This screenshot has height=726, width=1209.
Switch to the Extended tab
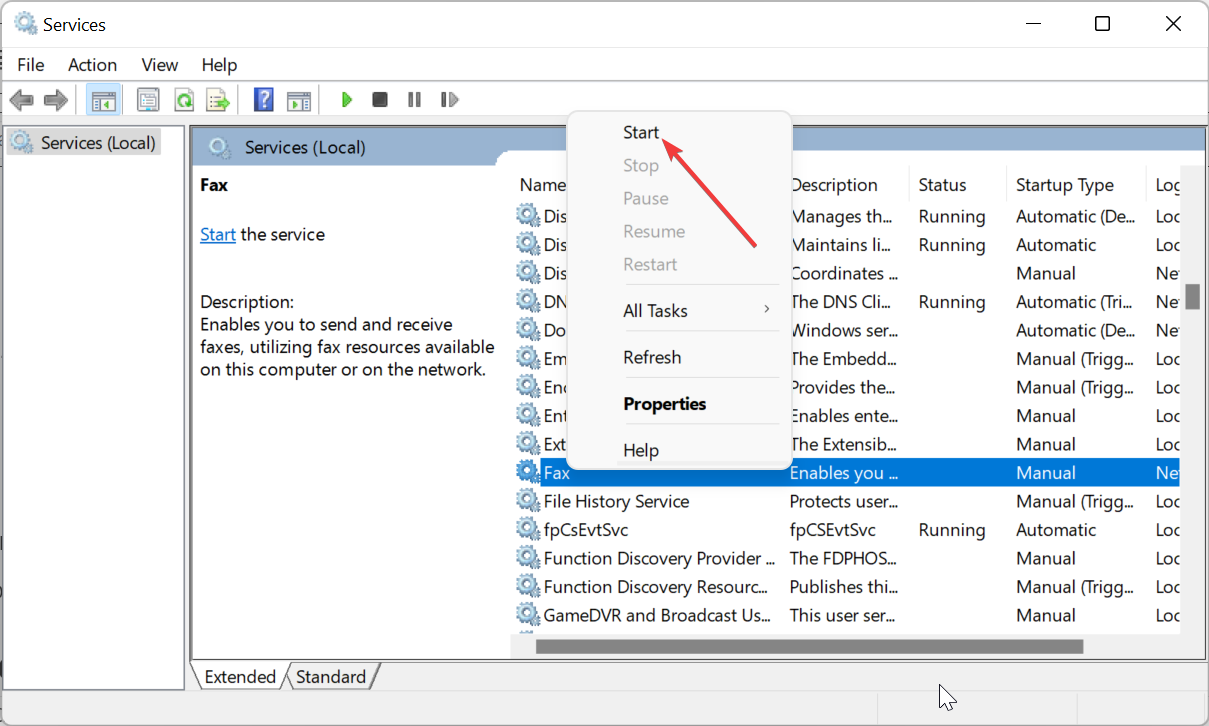coord(240,677)
